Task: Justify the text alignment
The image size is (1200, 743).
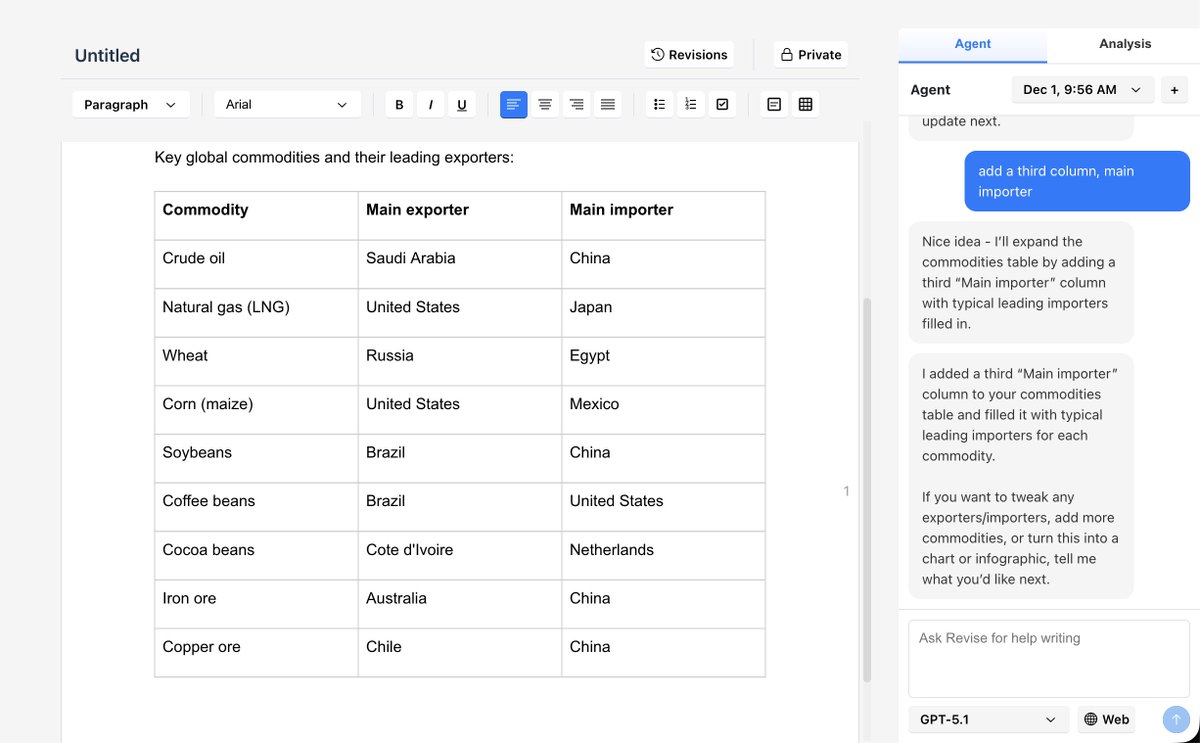Action: click(607, 104)
